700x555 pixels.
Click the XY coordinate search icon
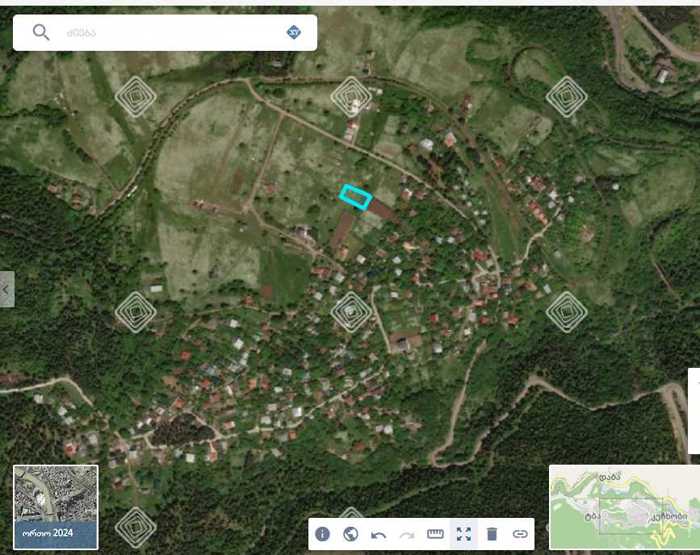point(293,32)
